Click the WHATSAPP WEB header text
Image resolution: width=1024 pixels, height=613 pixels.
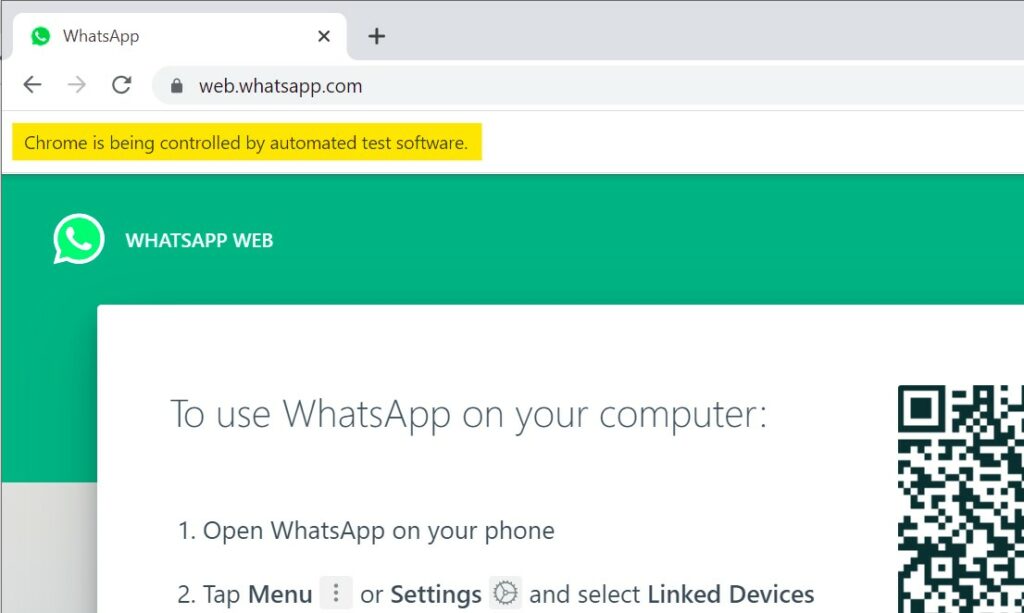pos(199,240)
